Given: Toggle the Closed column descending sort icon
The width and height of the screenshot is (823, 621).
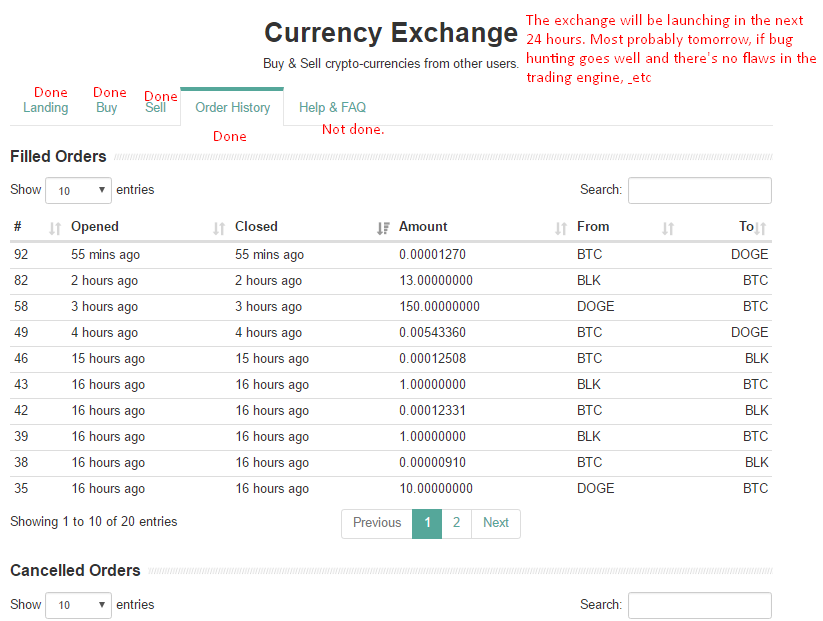Looking at the screenshot, I should point(383,228).
